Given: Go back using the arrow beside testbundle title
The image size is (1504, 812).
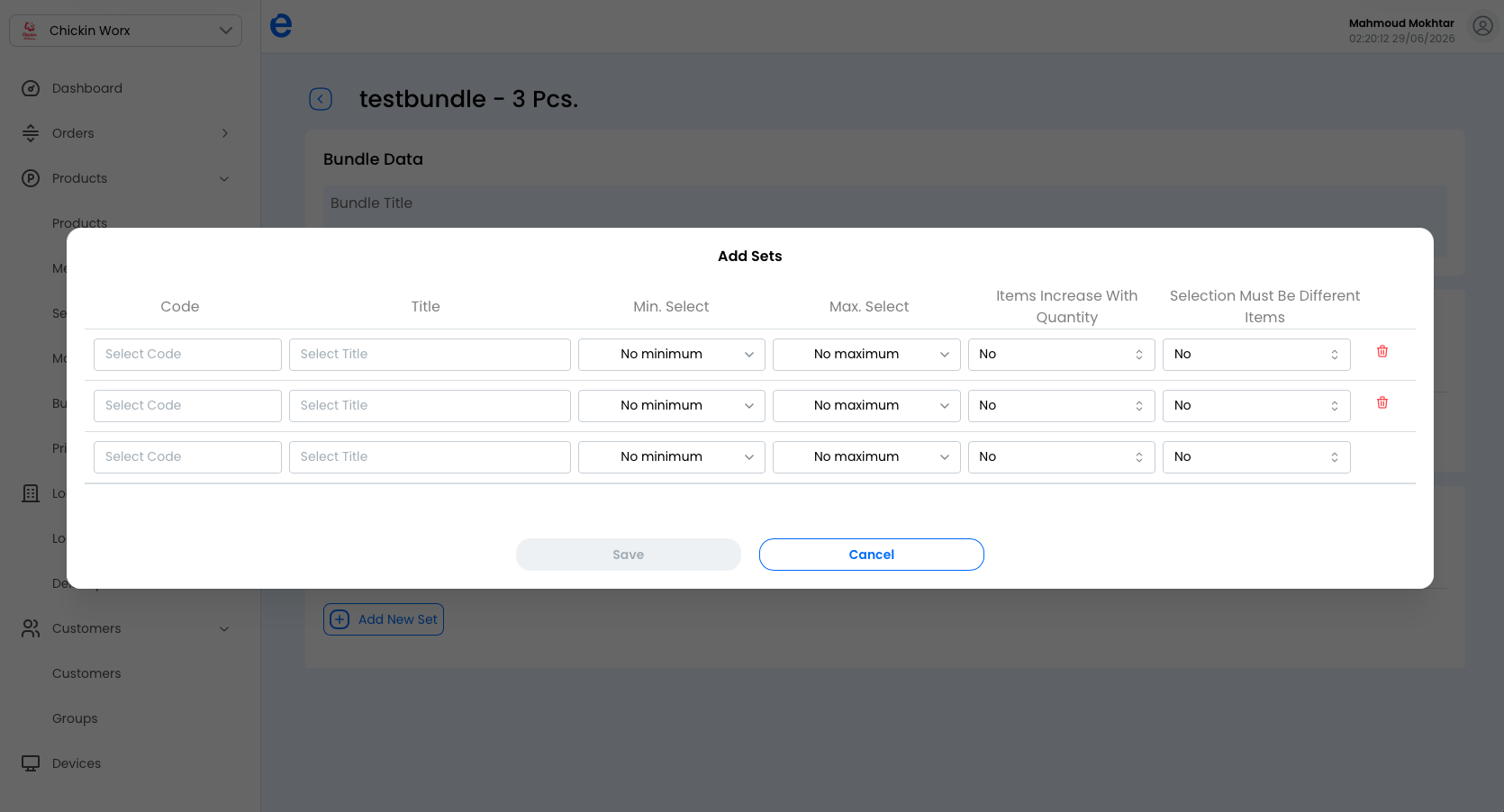Looking at the screenshot, I should (321, 99).
